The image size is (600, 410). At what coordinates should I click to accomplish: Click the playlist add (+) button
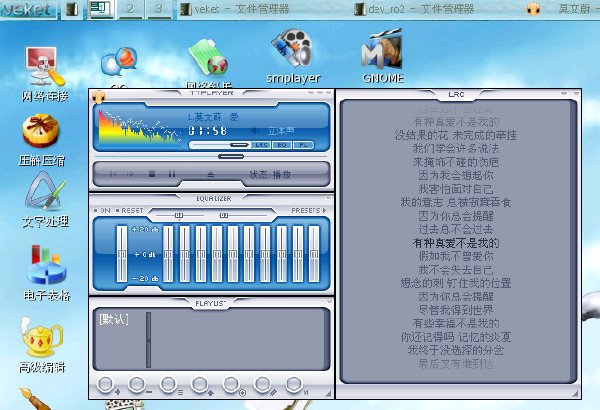(x=106, y=385)
